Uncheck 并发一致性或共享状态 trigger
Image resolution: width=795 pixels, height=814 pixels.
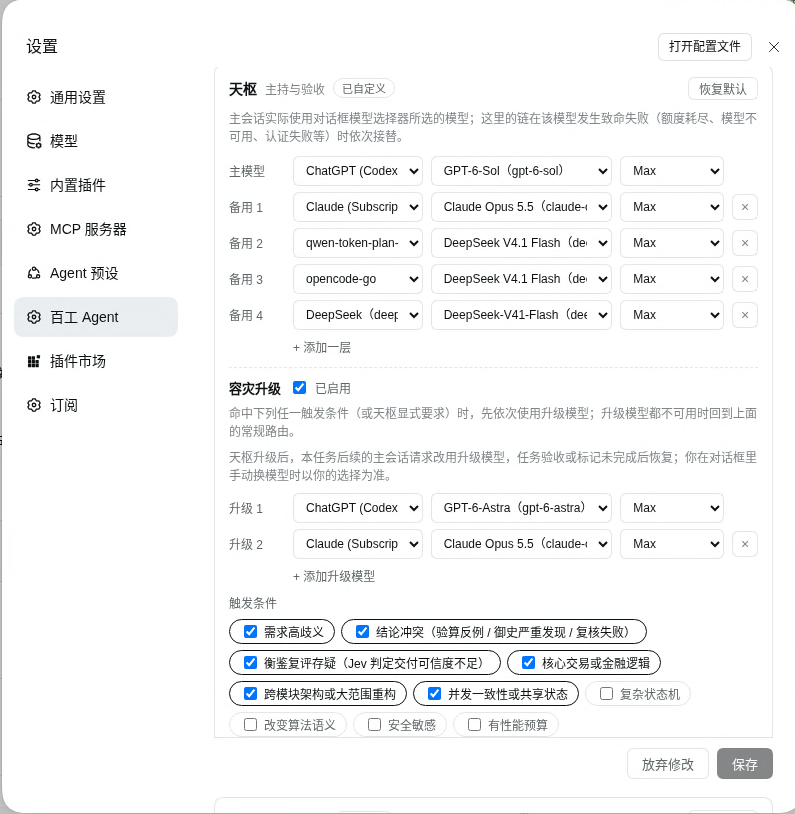[435, 694]
